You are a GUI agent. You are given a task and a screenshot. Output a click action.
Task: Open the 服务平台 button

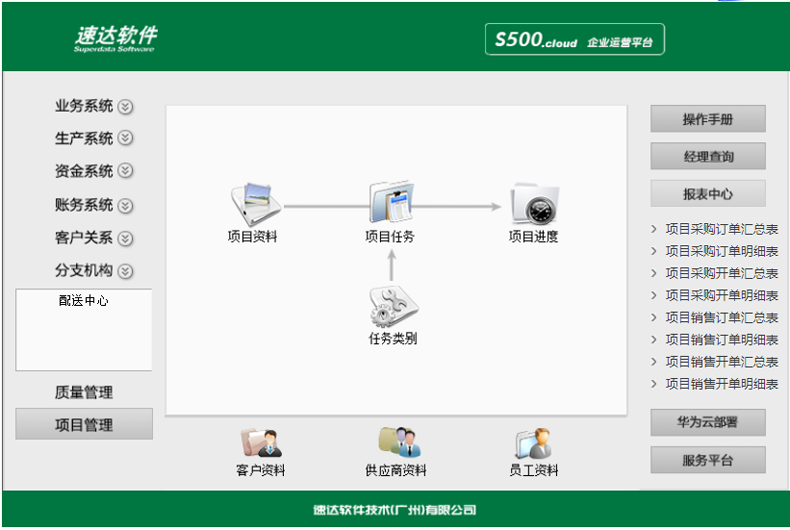[708, 460]
